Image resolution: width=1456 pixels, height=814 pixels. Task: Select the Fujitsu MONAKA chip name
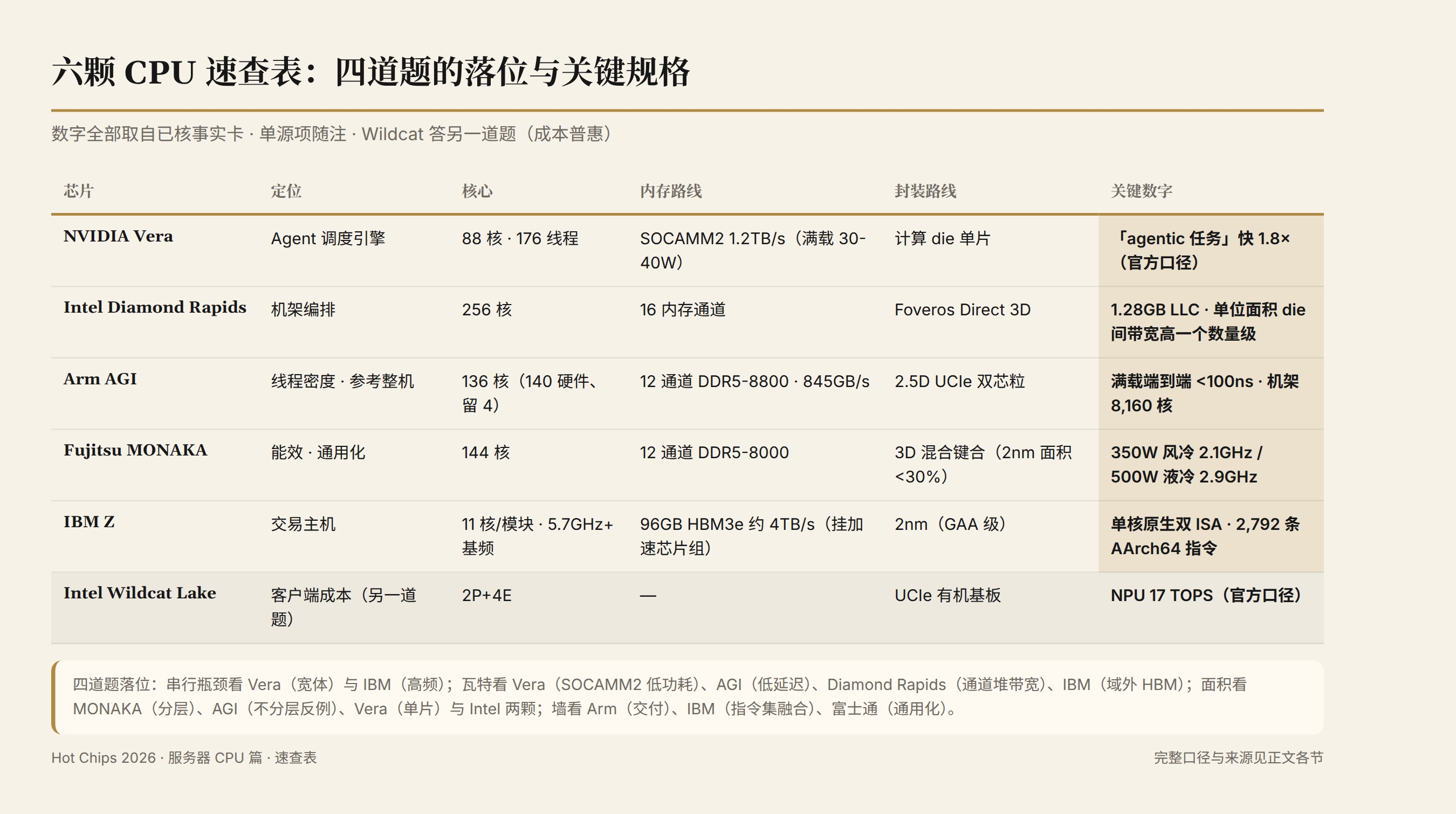(136, 450)
